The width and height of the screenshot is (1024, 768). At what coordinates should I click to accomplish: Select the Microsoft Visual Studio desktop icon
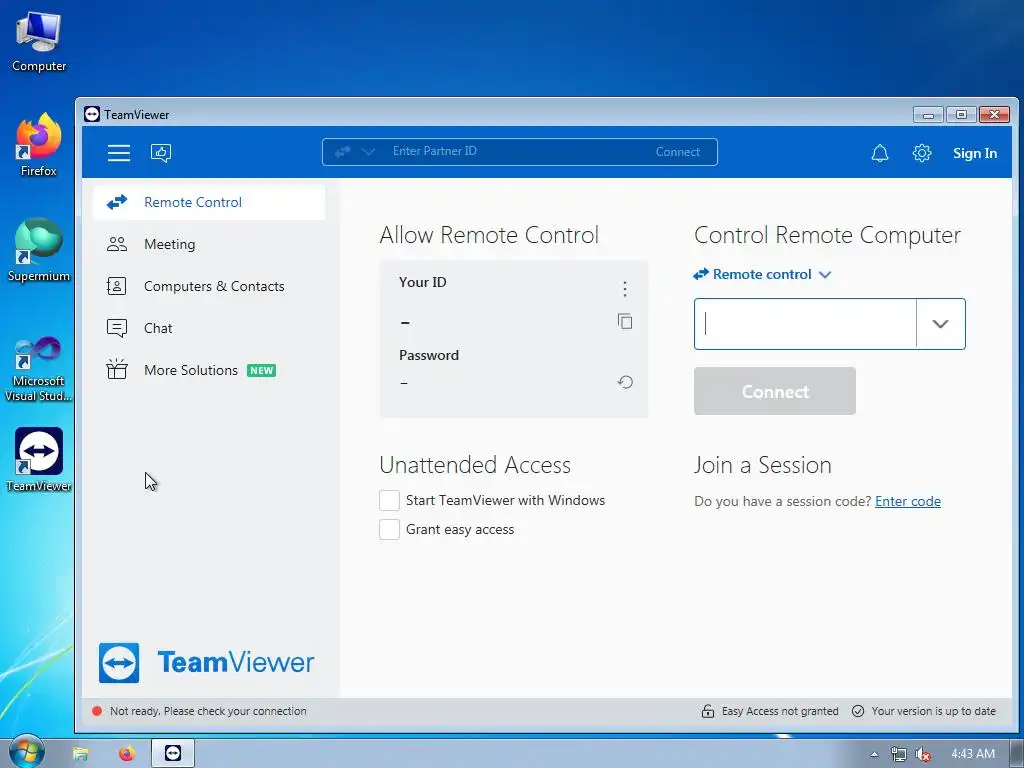pyautogui.click(x=39, y=369)
